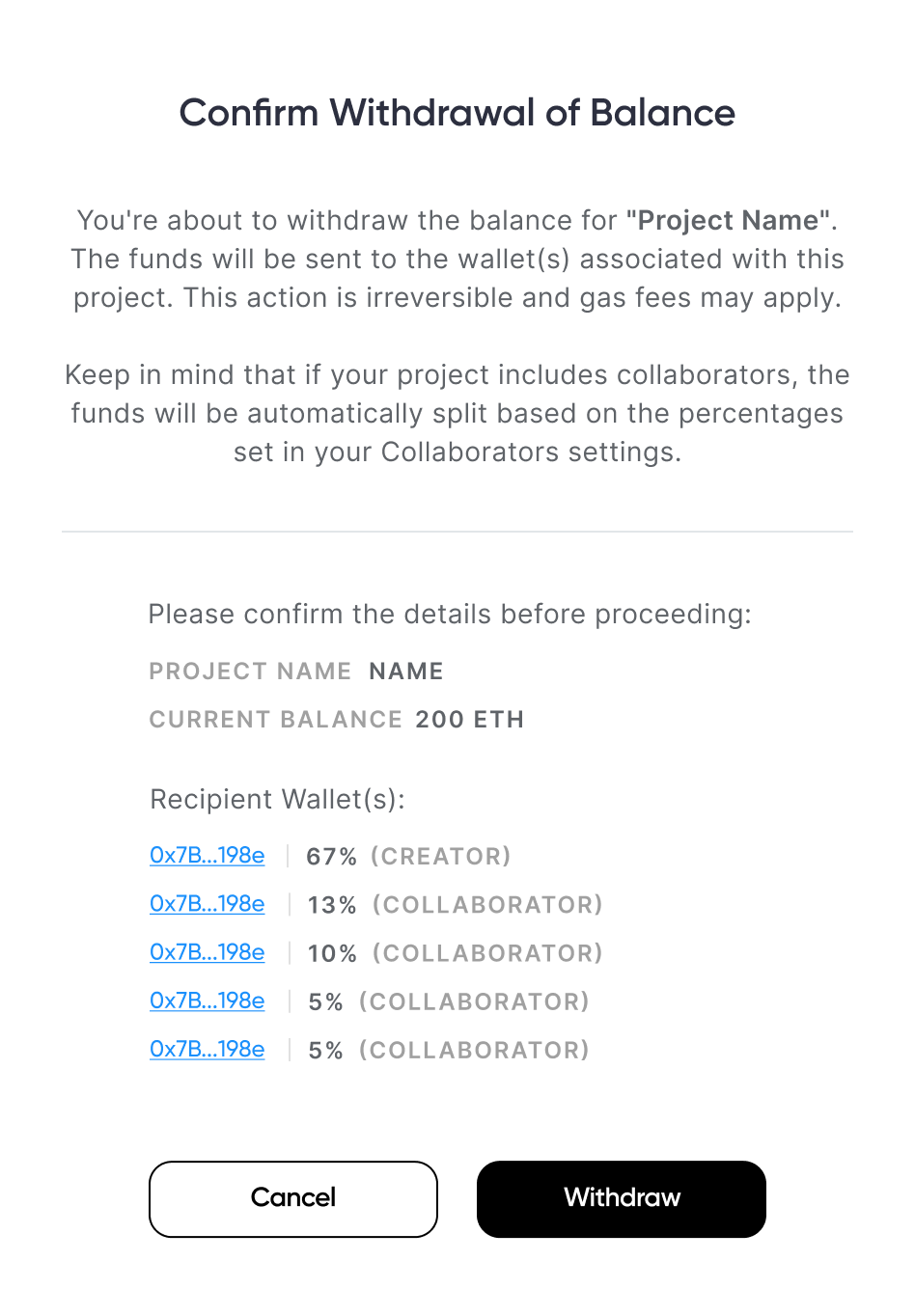Image resolution: width=915 pixels, height=1316 pixels.
Task: Click the (COLLABORATOR) label beside 13%
Action: pos(487,905)
